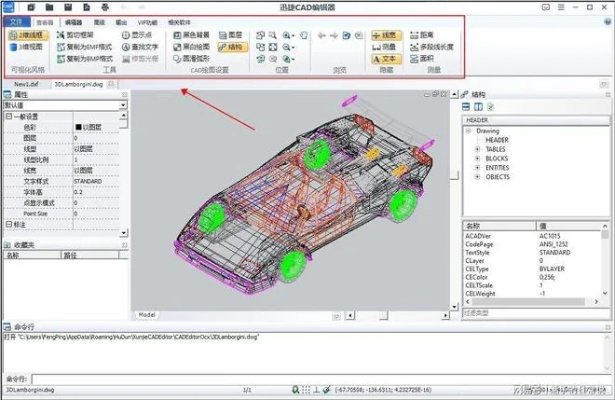The width and height of the screenshot is (615, 400).
Task: Click the pan hand icon
Action: click(x=304, y=35)
